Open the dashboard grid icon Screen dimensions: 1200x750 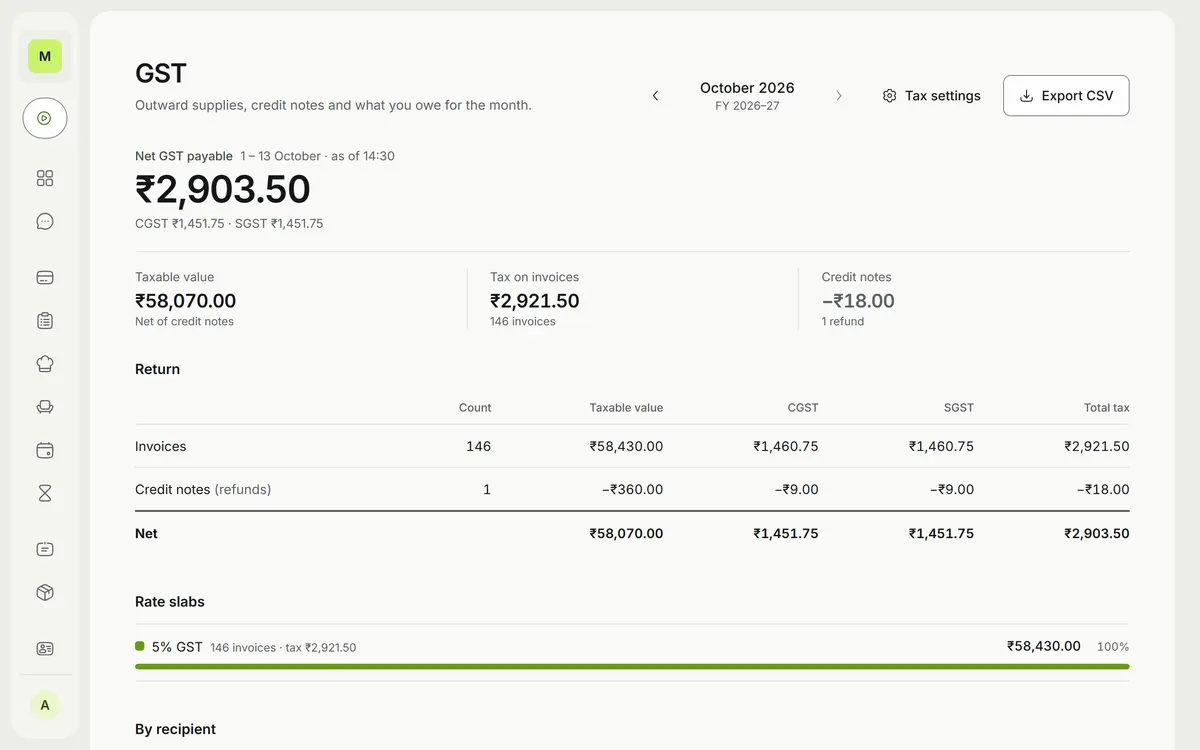tap(45, 178)
